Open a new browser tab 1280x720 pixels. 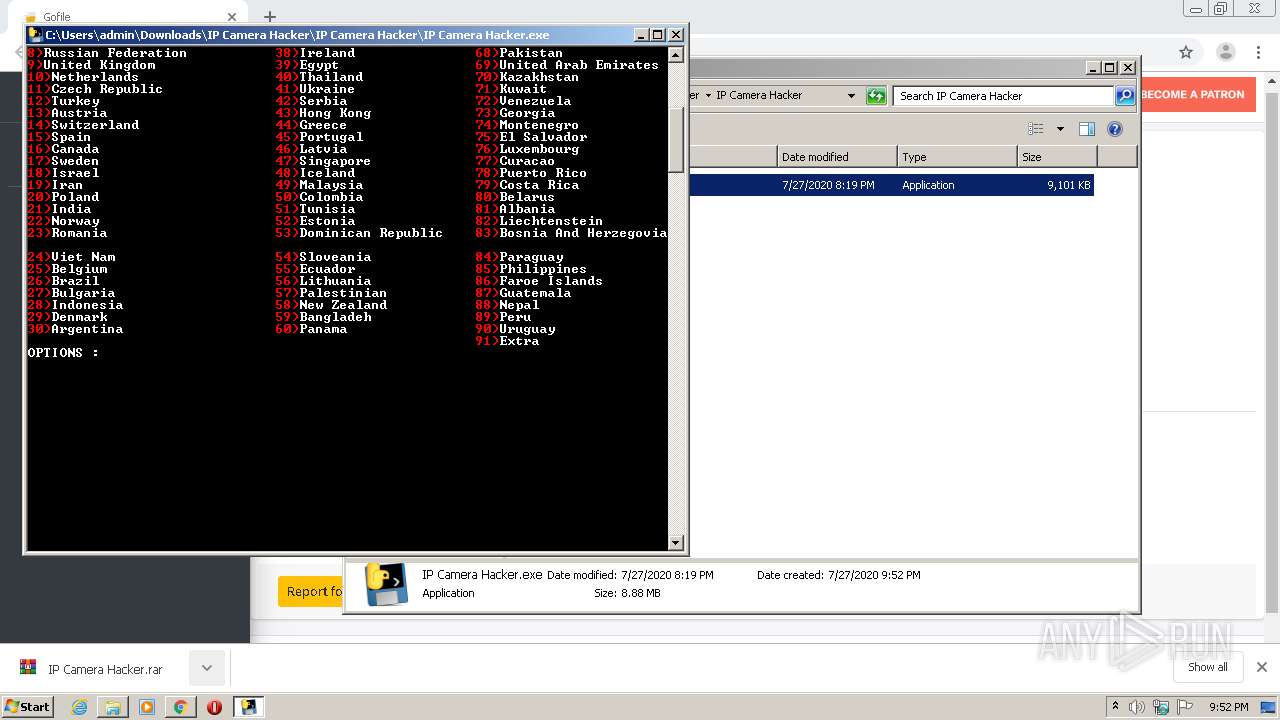[x=269, y=17]
